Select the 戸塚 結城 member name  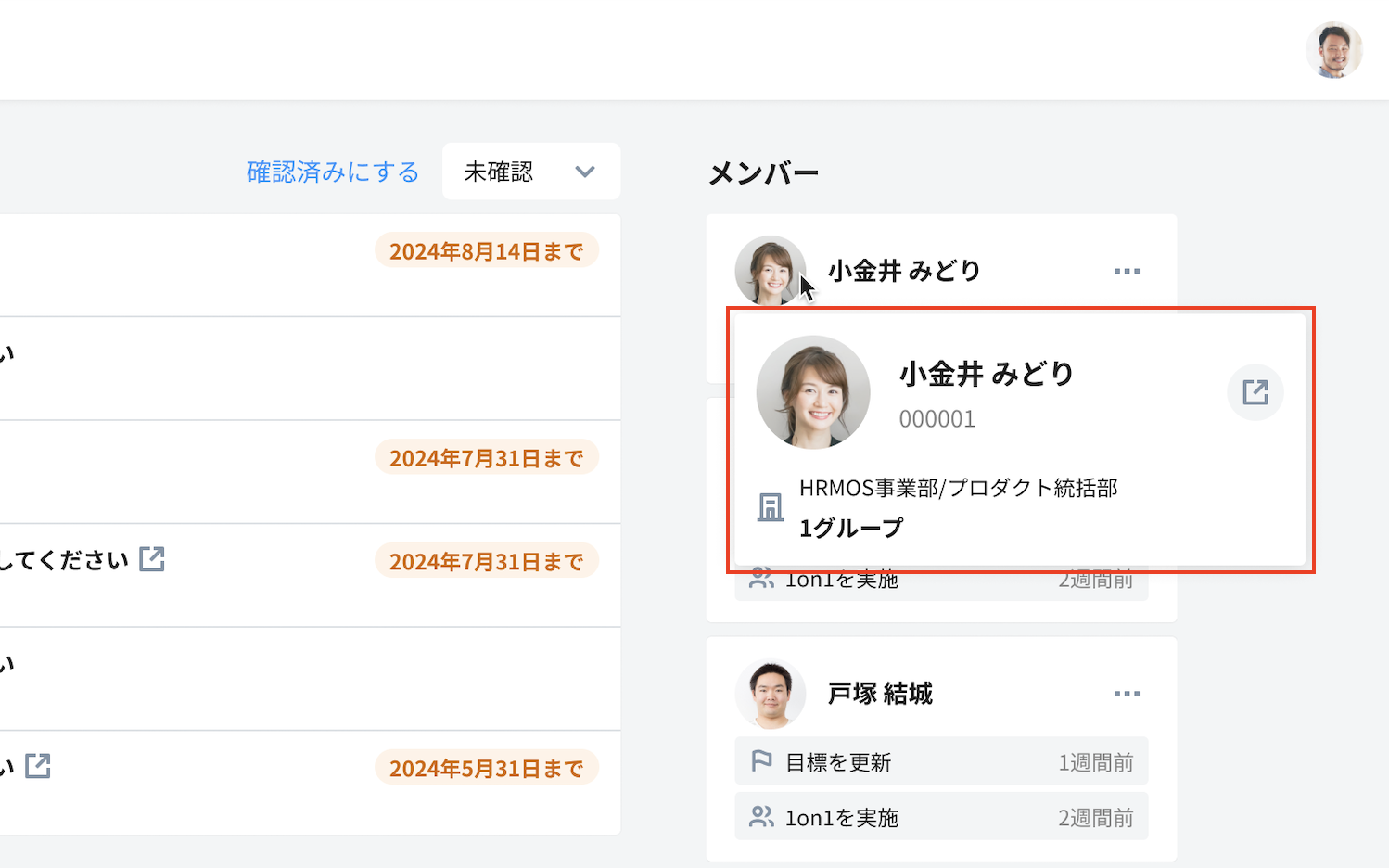(x=880, y=694)
